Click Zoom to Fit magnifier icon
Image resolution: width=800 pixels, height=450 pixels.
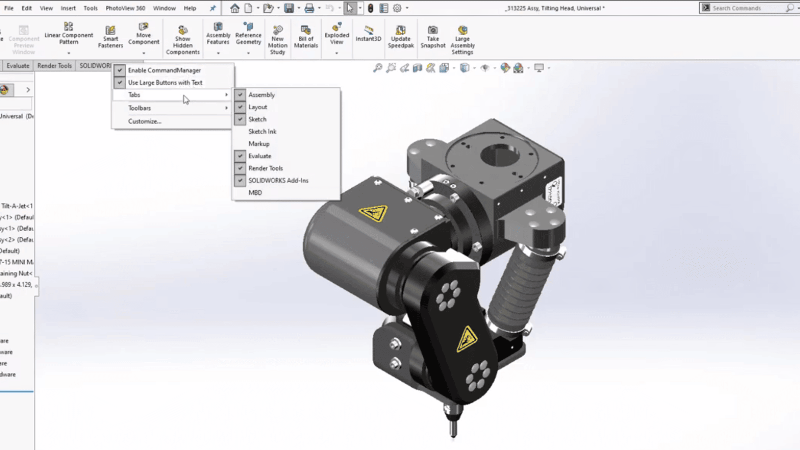378,68
